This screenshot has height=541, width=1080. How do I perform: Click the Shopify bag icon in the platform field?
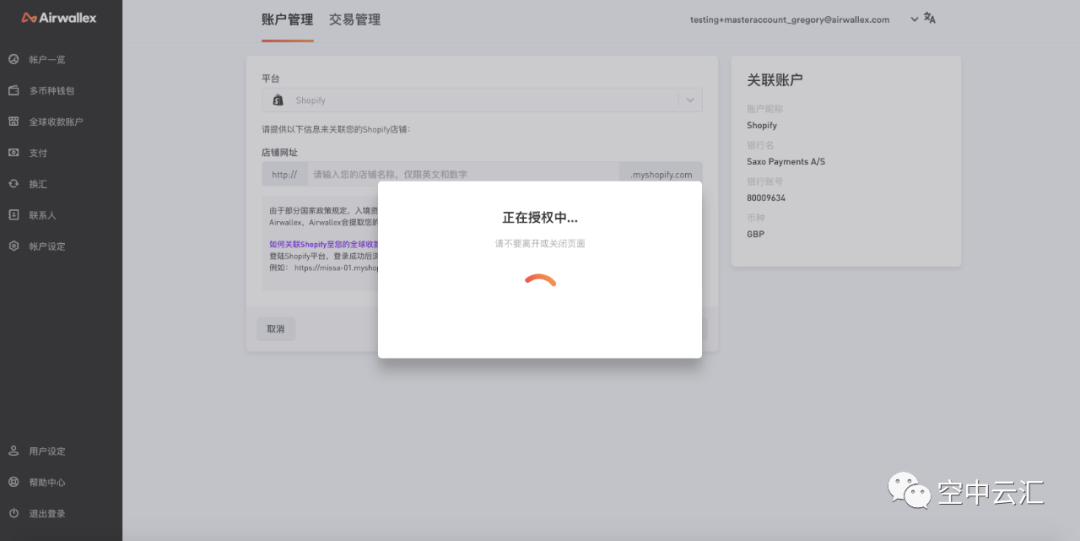(278, 100)
